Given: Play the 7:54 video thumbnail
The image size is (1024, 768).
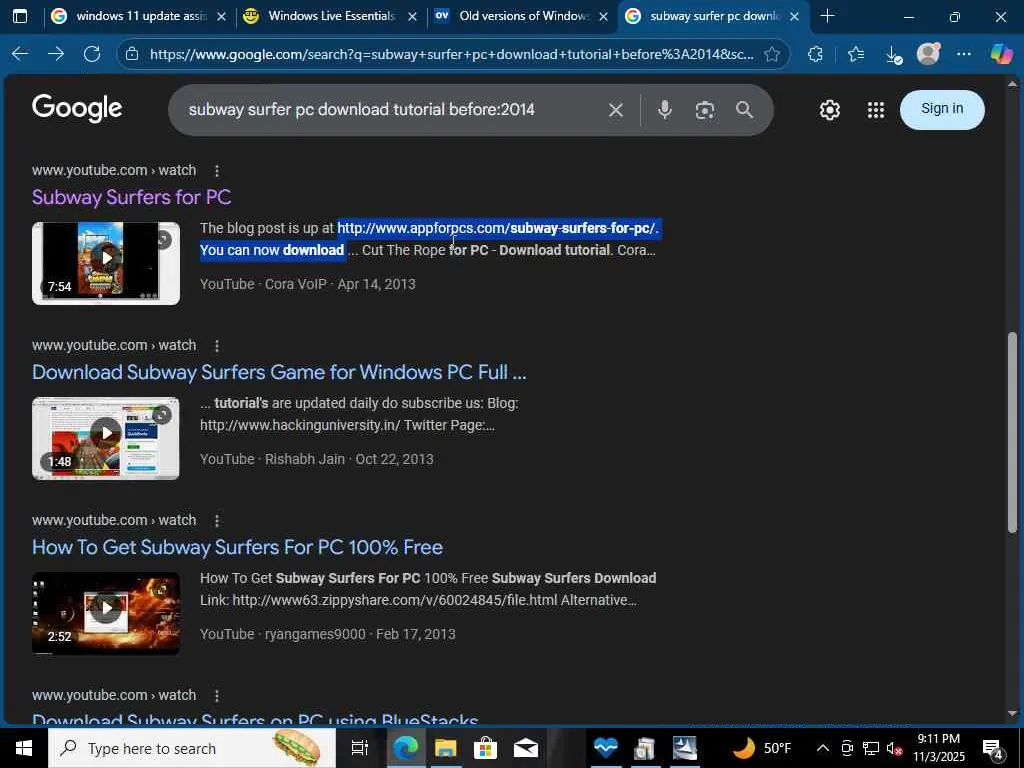Looking at the screenshot, I should [x=106, y=263].
